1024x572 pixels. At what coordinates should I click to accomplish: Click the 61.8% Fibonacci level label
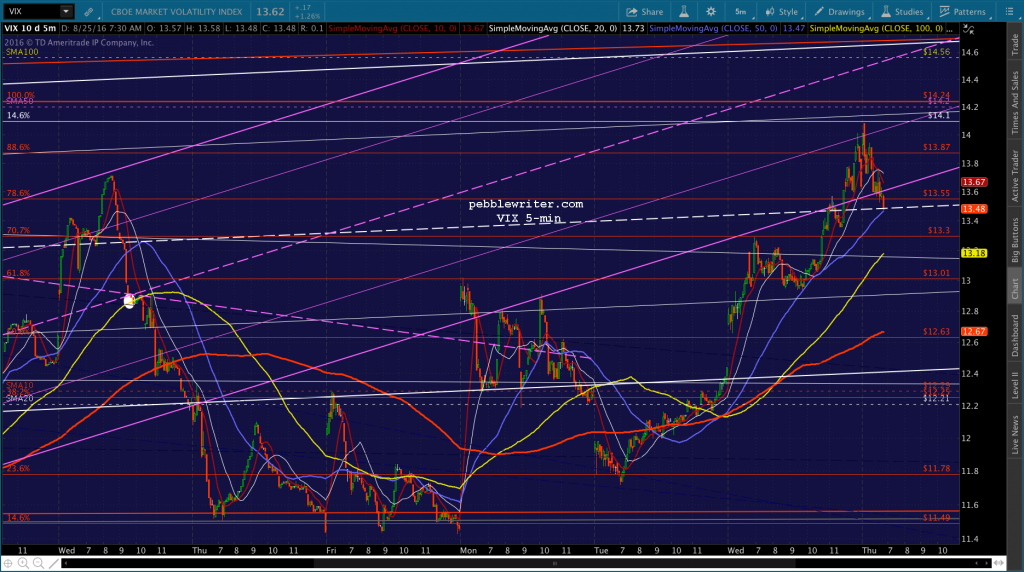[x=18, y=274]
